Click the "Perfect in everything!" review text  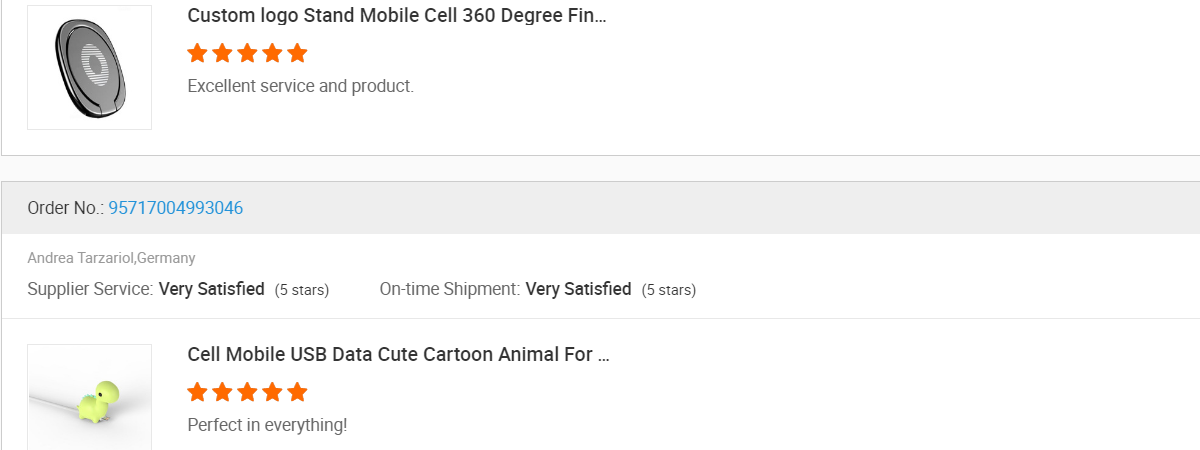(x=267, y=425)
